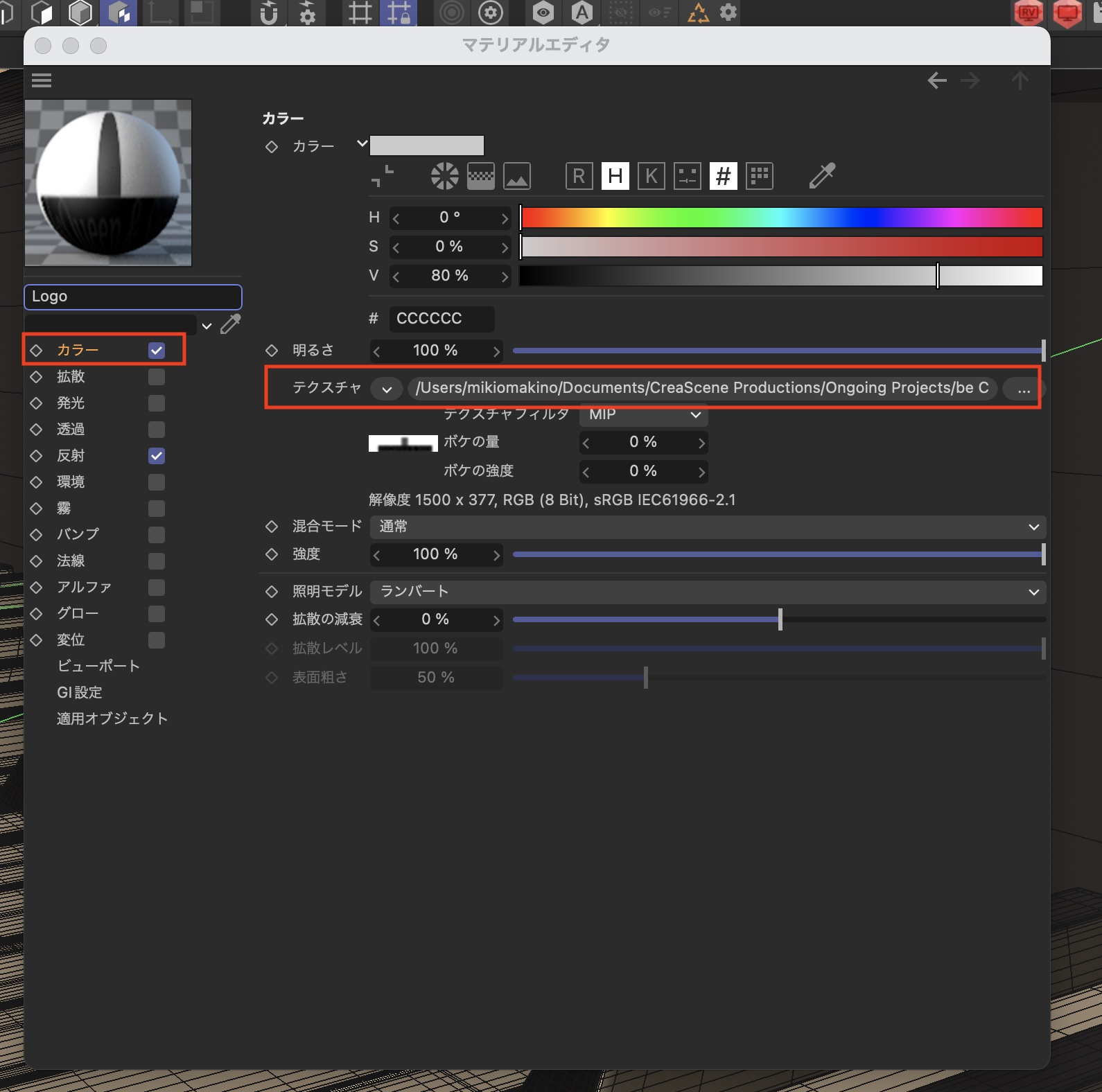This screenshot has height=1092, width=1102.
Task: Toggle the hex # display mode icon
Action: point(723,176)
